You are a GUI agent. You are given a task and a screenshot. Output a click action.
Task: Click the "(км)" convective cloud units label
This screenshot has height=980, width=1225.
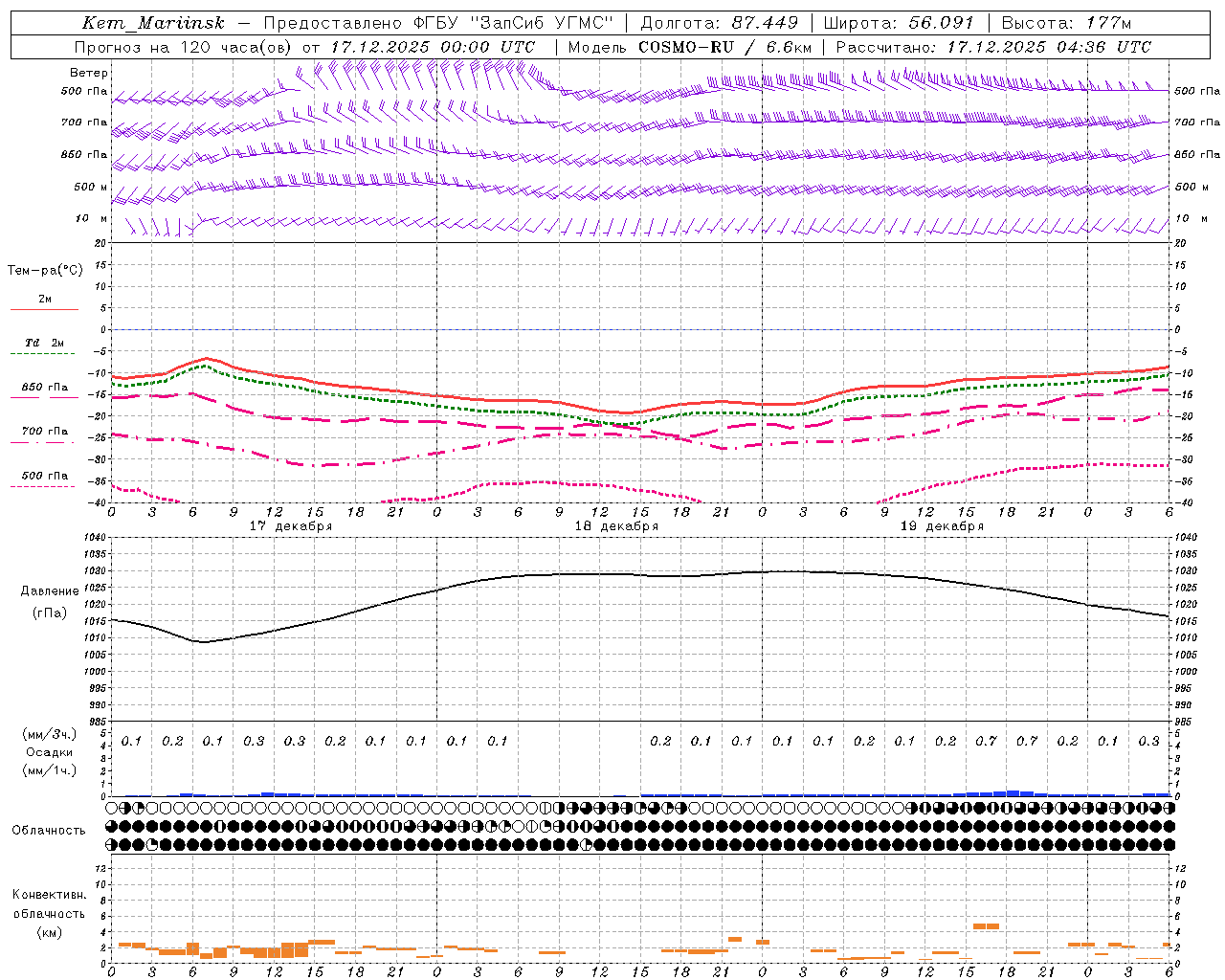click(50, 932)
